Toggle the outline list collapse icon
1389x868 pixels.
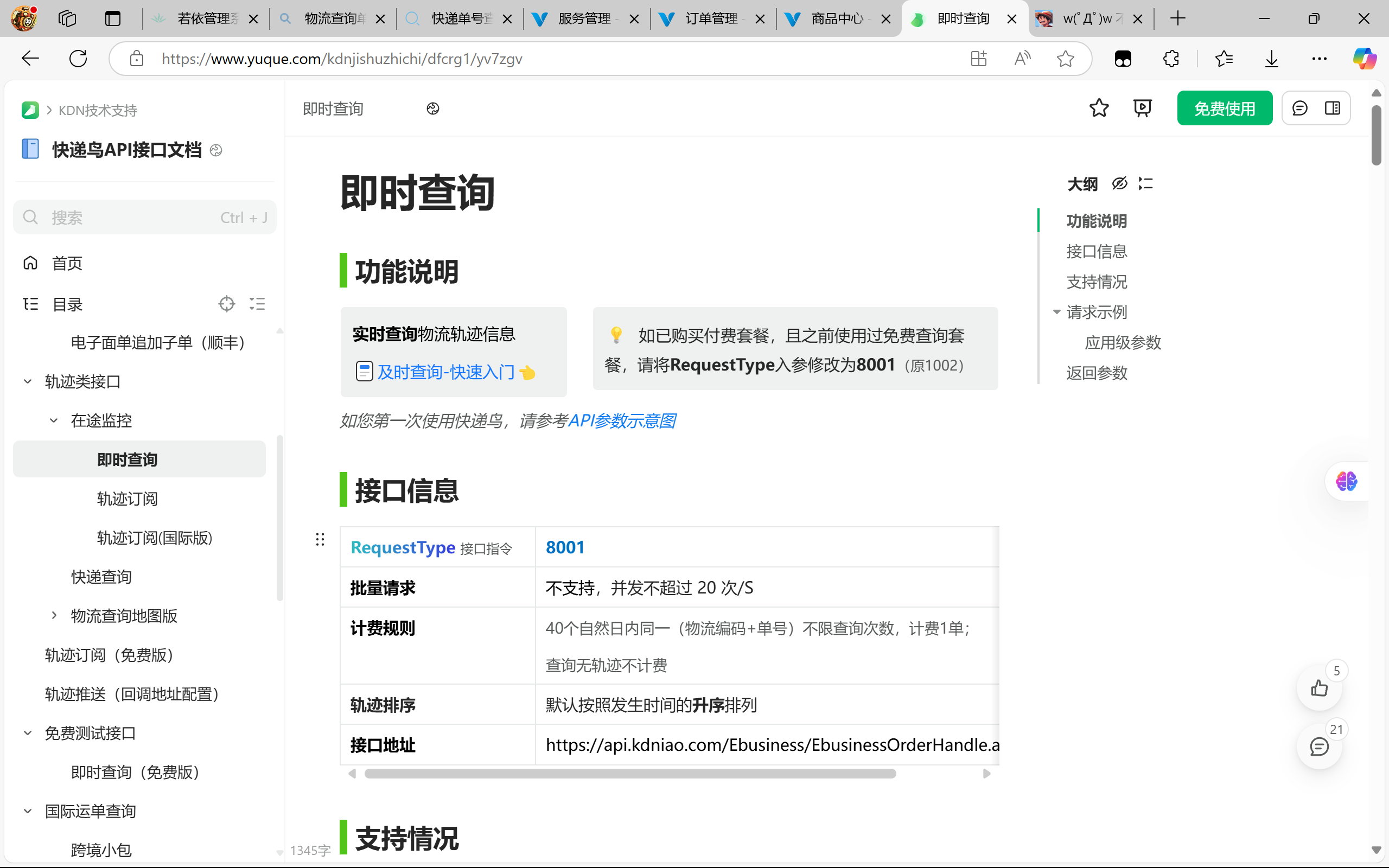point(1145,184)
